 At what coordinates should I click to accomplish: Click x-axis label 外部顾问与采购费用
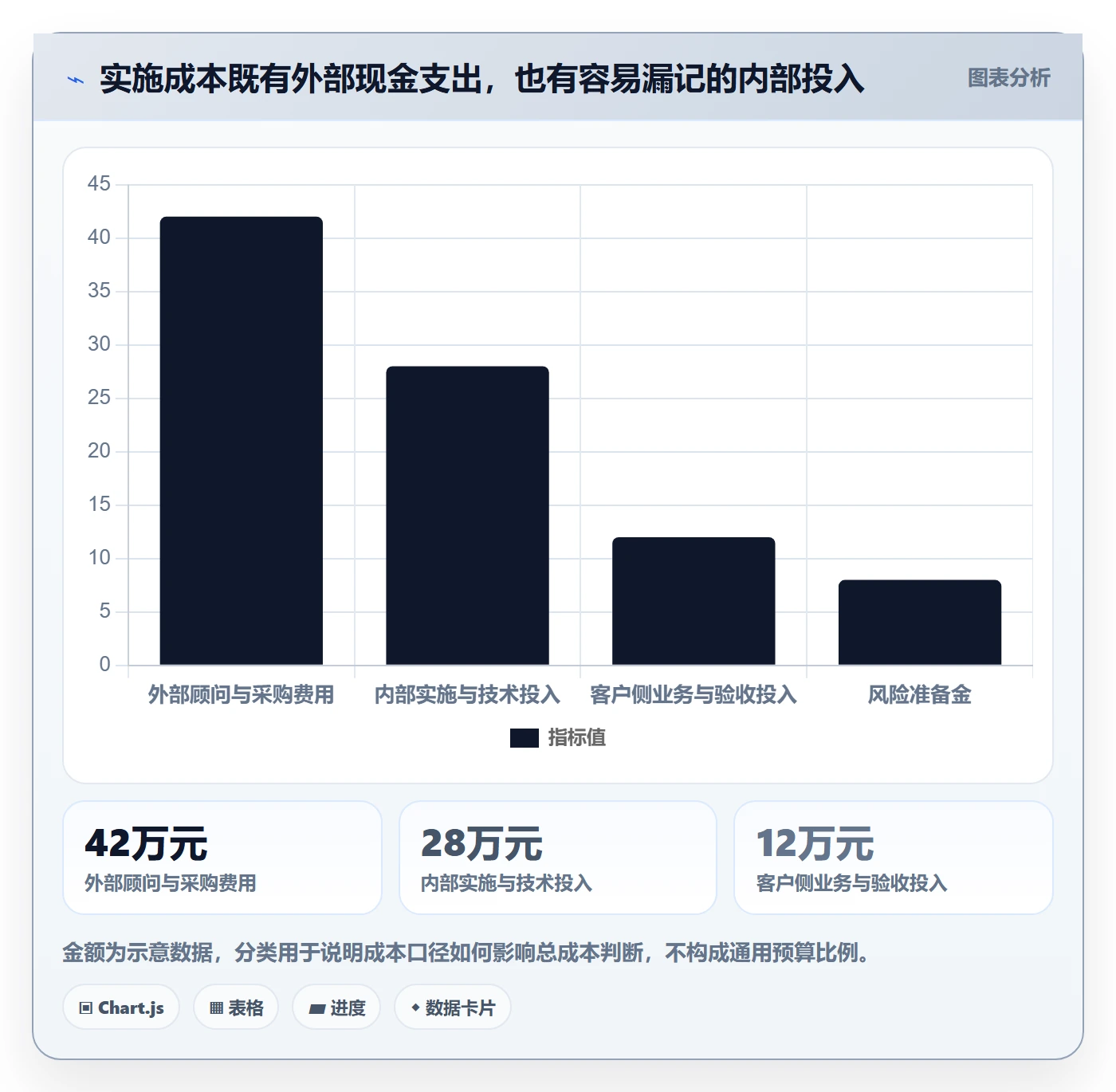pos(242,695)
